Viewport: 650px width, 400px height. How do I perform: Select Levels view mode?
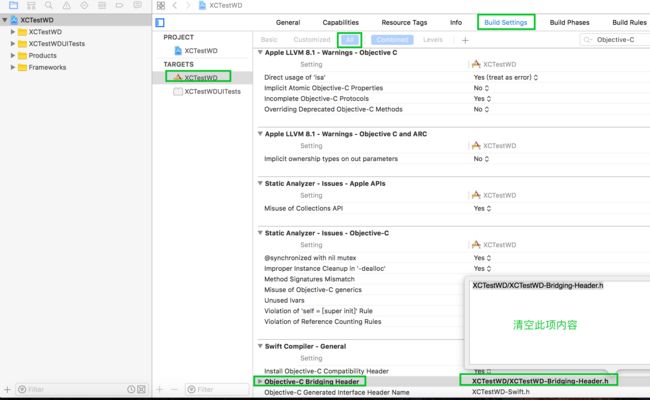pos(433,40)
